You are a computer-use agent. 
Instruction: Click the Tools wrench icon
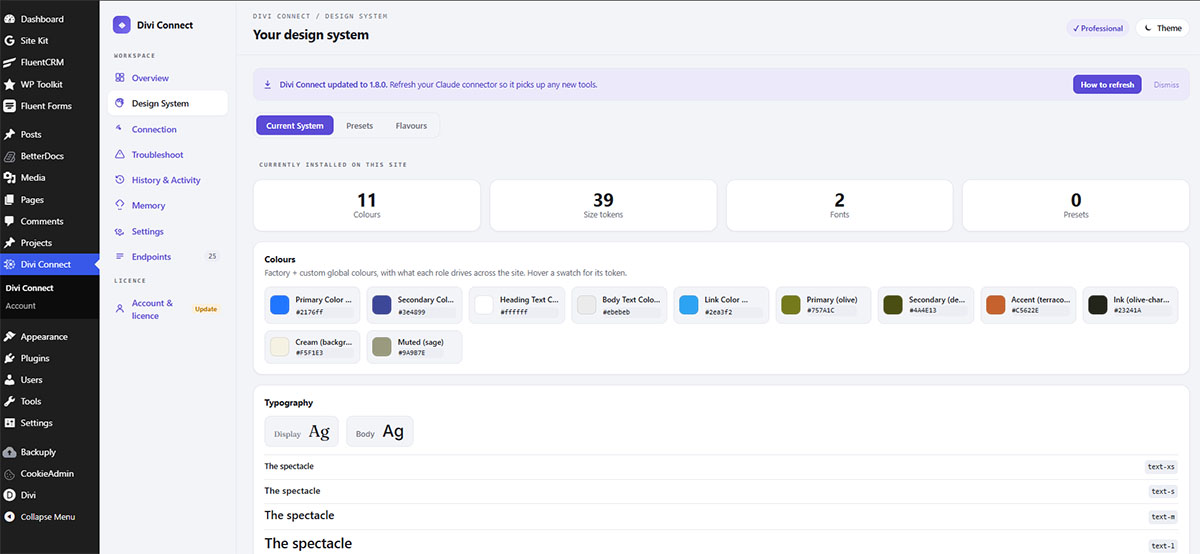click(x=10, y=401)
